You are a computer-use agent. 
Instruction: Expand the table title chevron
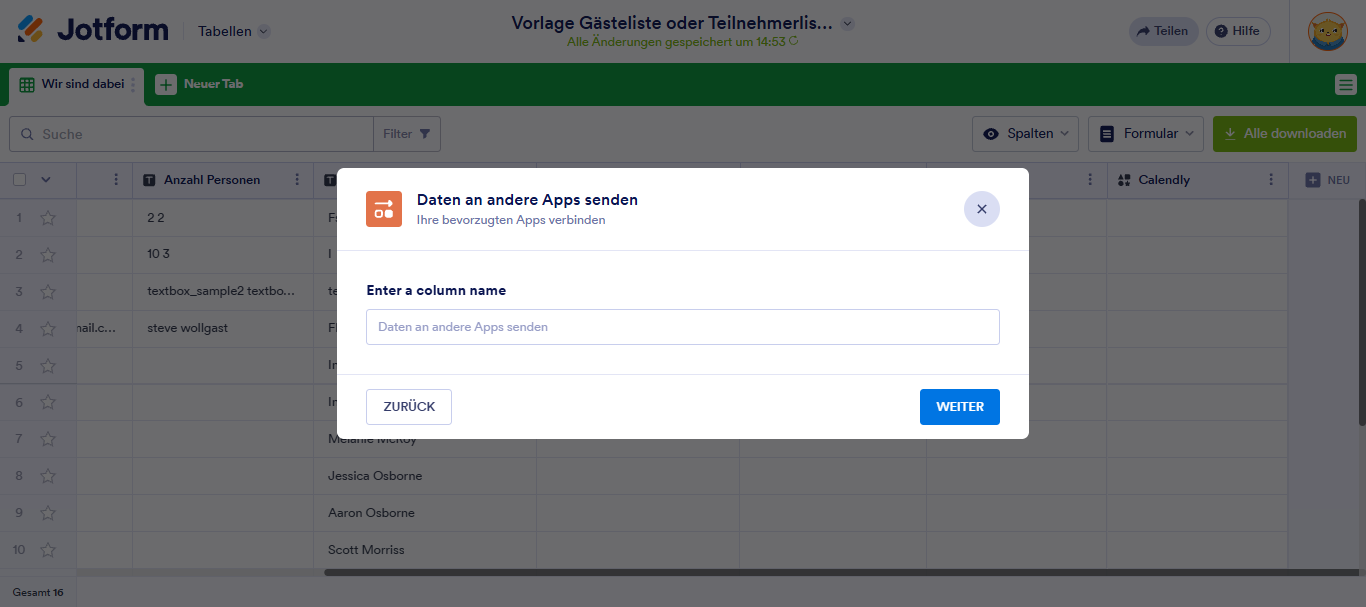click(x=848, y=23)
